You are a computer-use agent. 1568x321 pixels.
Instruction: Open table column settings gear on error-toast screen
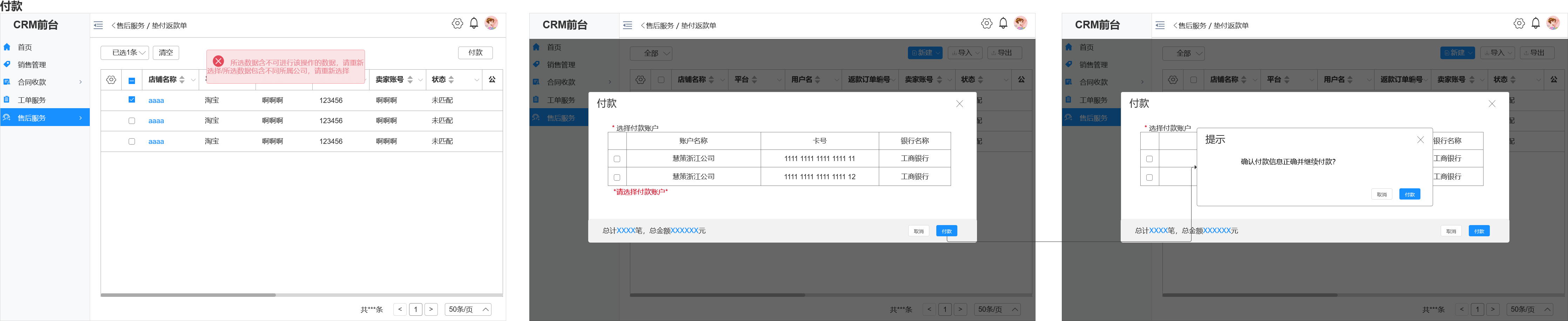point(111,80)
